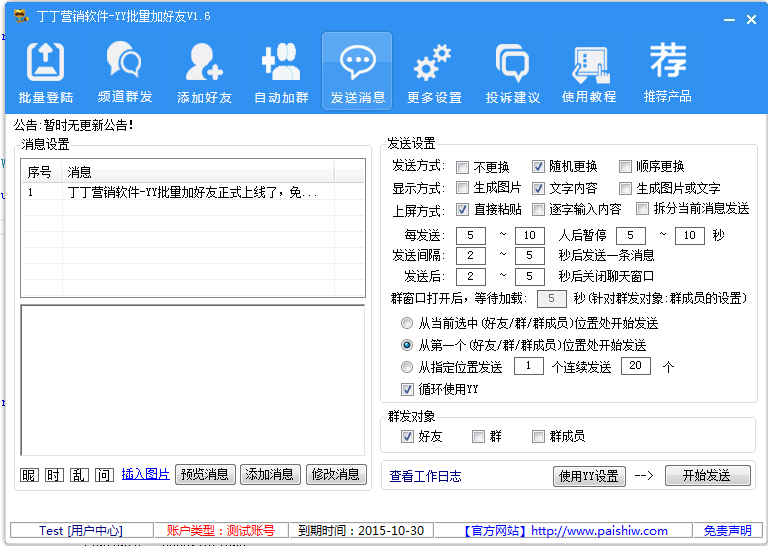Open the 自动加群 auto join group icon
The height and width of the screenshot is (546, 768).
tap(281, 72)
